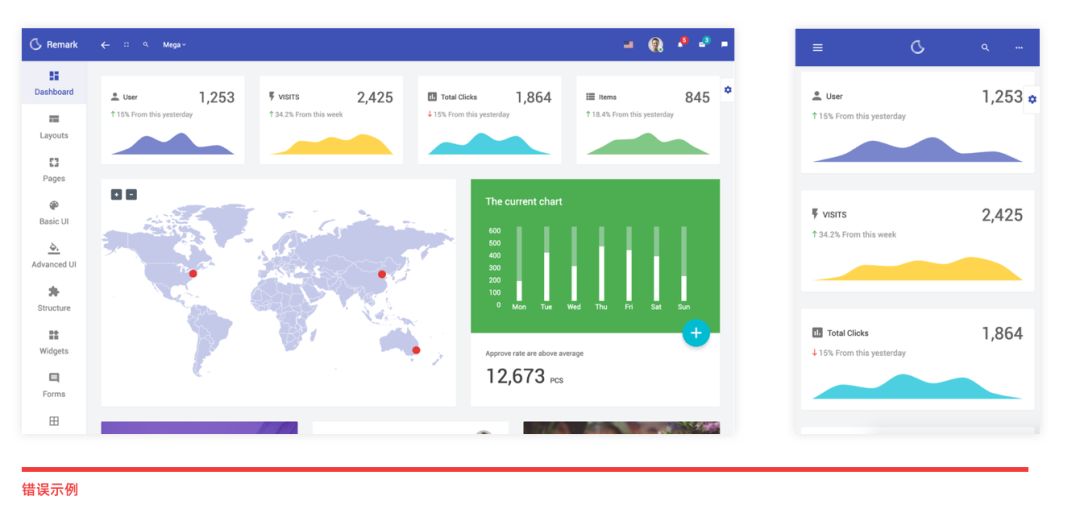Click the red marker on Australia

coord(416,350)
